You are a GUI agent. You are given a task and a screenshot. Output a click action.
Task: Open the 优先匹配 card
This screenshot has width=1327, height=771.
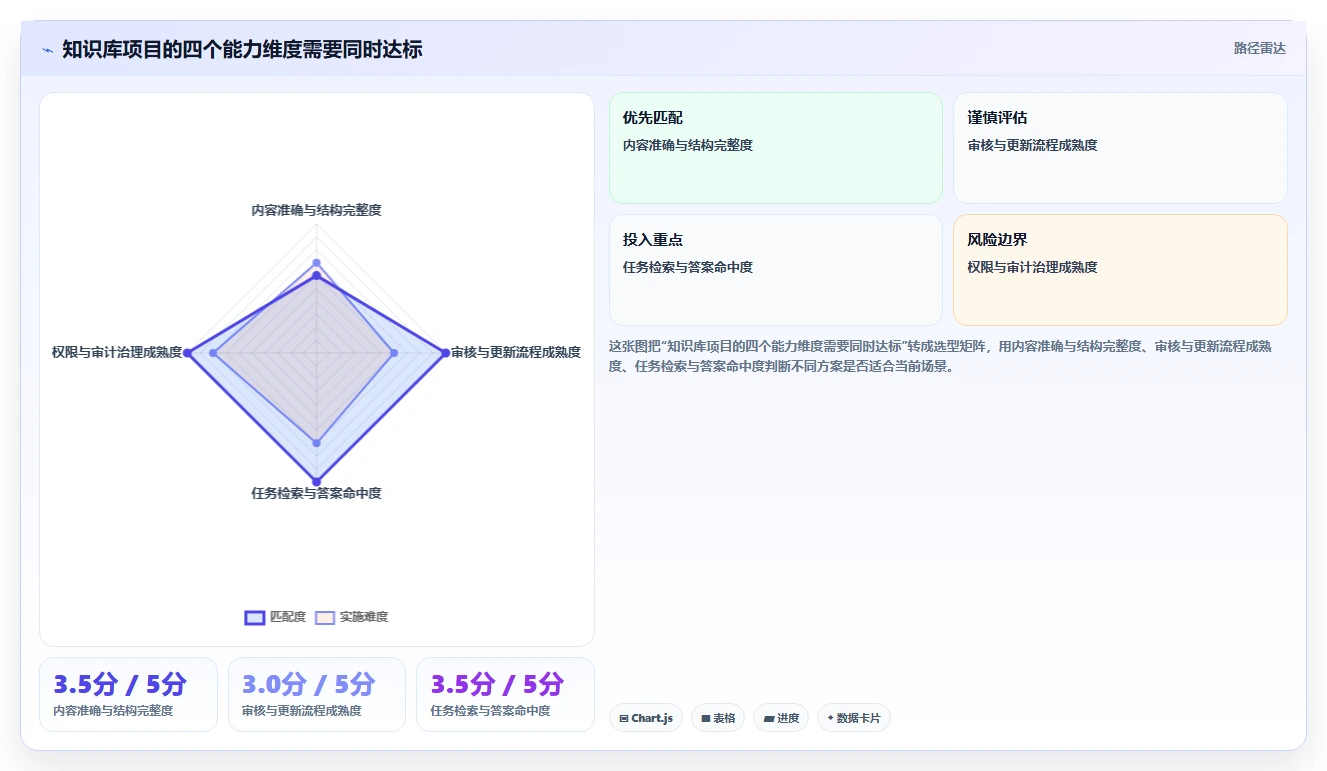[x=776, y=148]
